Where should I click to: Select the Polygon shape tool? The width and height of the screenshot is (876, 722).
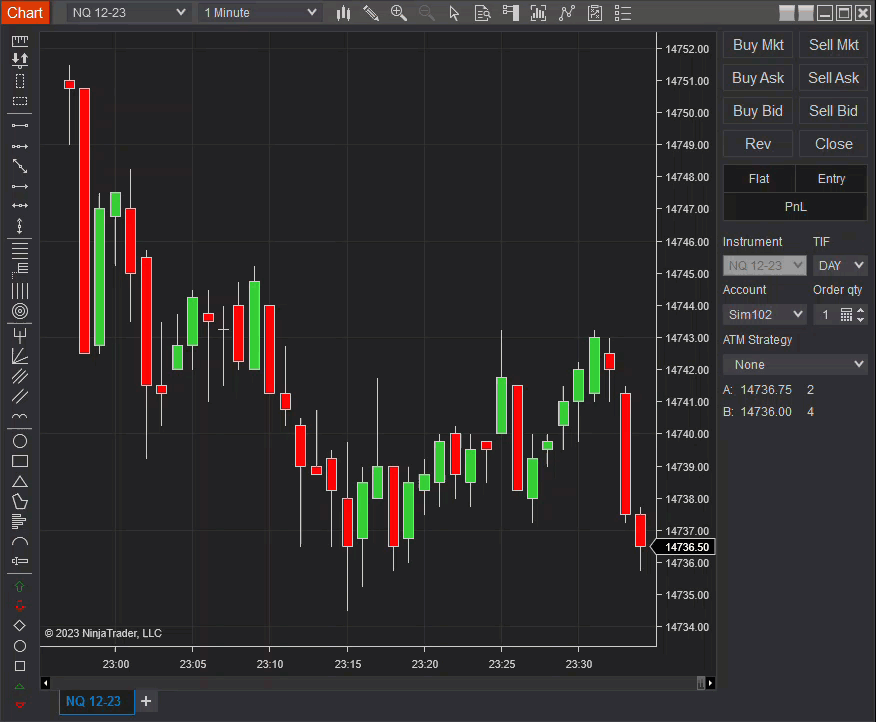[x=20, y=501]
